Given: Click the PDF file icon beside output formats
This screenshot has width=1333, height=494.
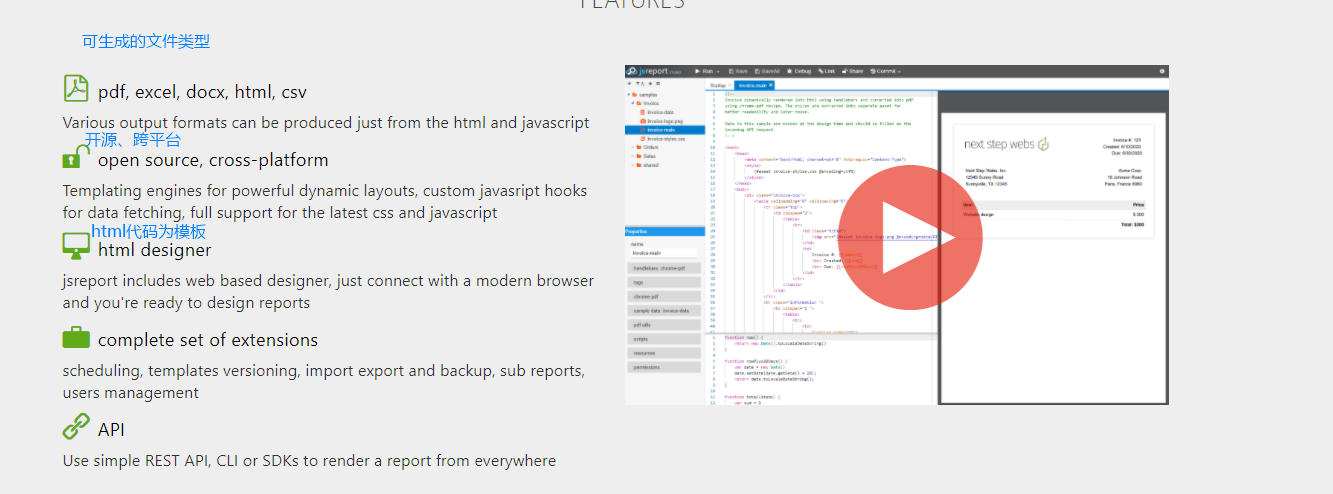Looking at the screenshot, I should 76,88.
